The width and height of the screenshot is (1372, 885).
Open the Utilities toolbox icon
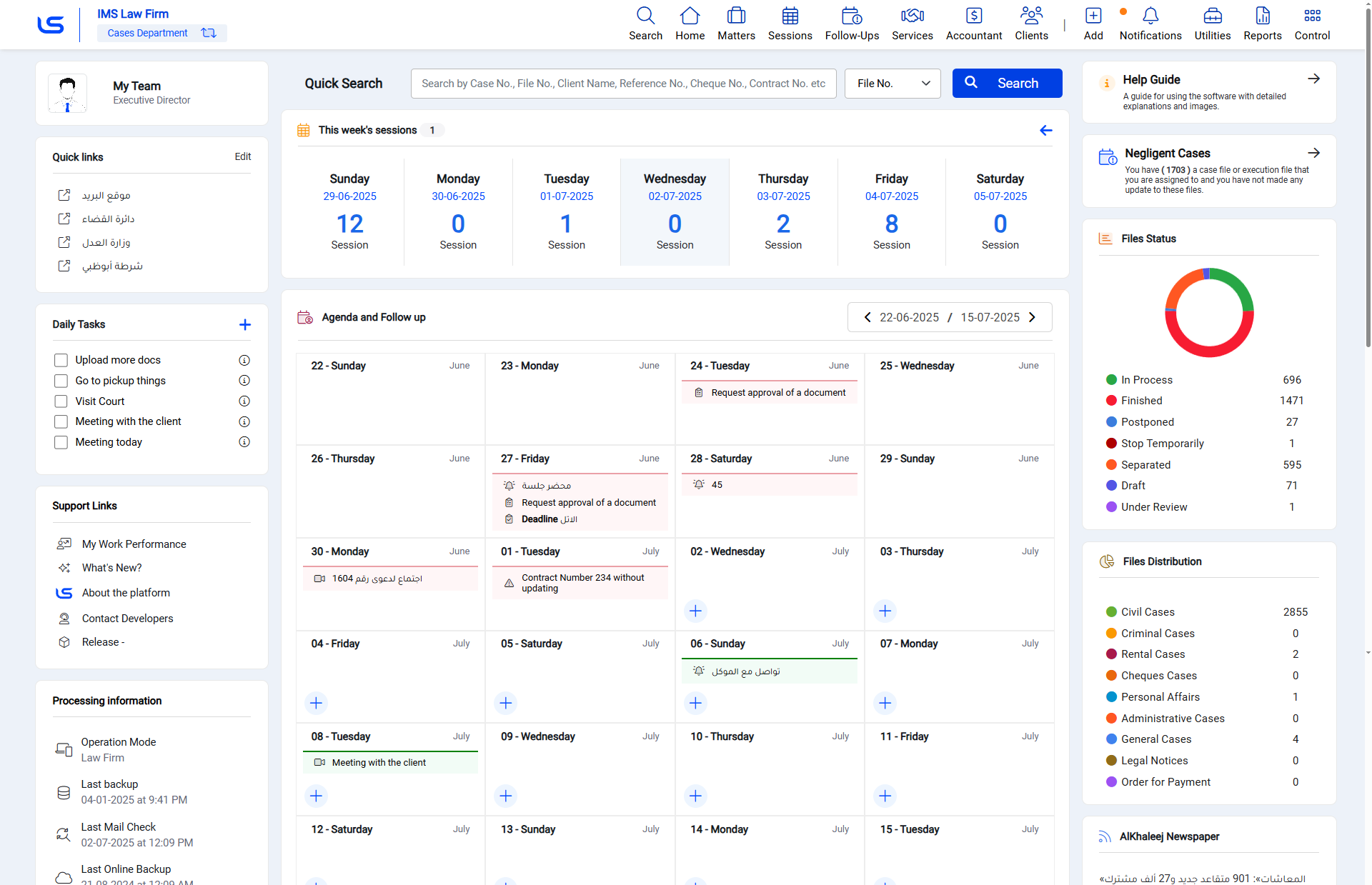[x=1212, y=16]
